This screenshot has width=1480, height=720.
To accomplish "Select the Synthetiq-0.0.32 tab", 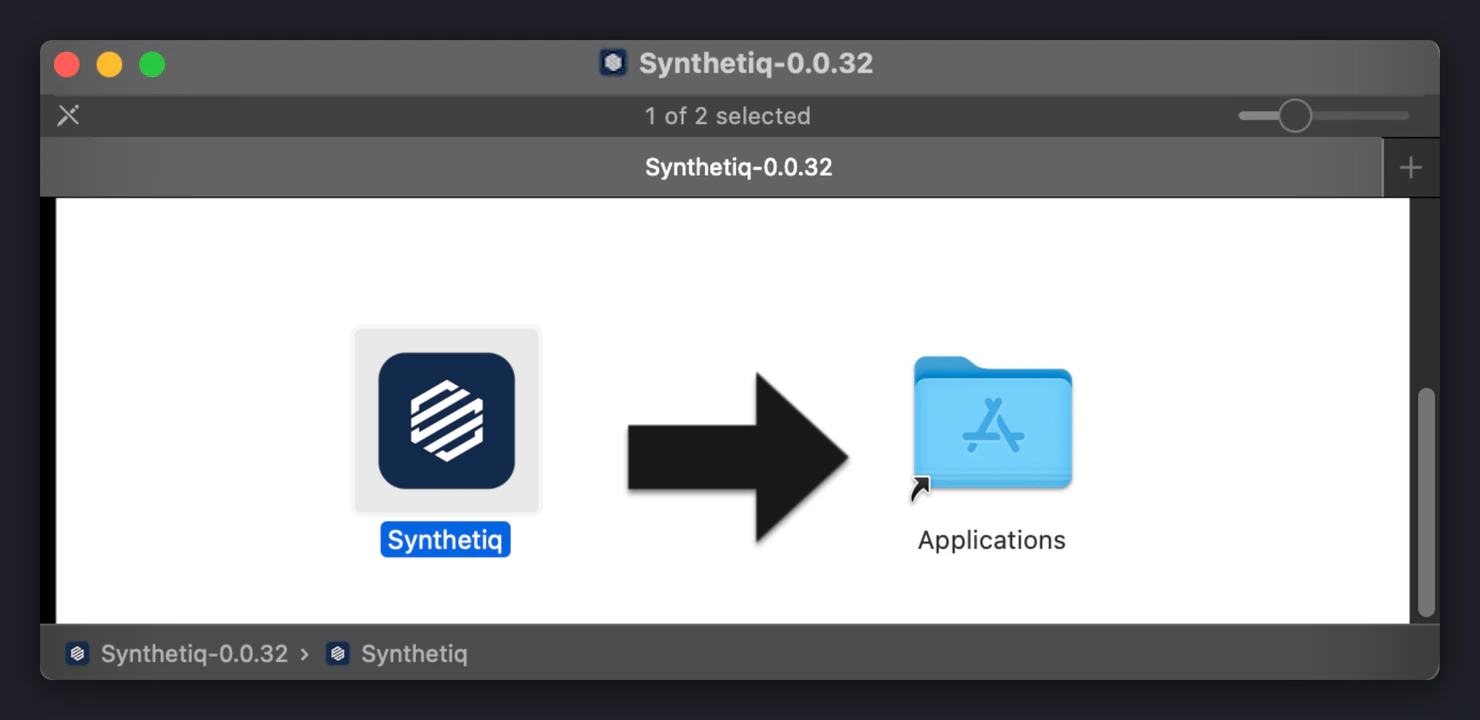I will [712, 167].
